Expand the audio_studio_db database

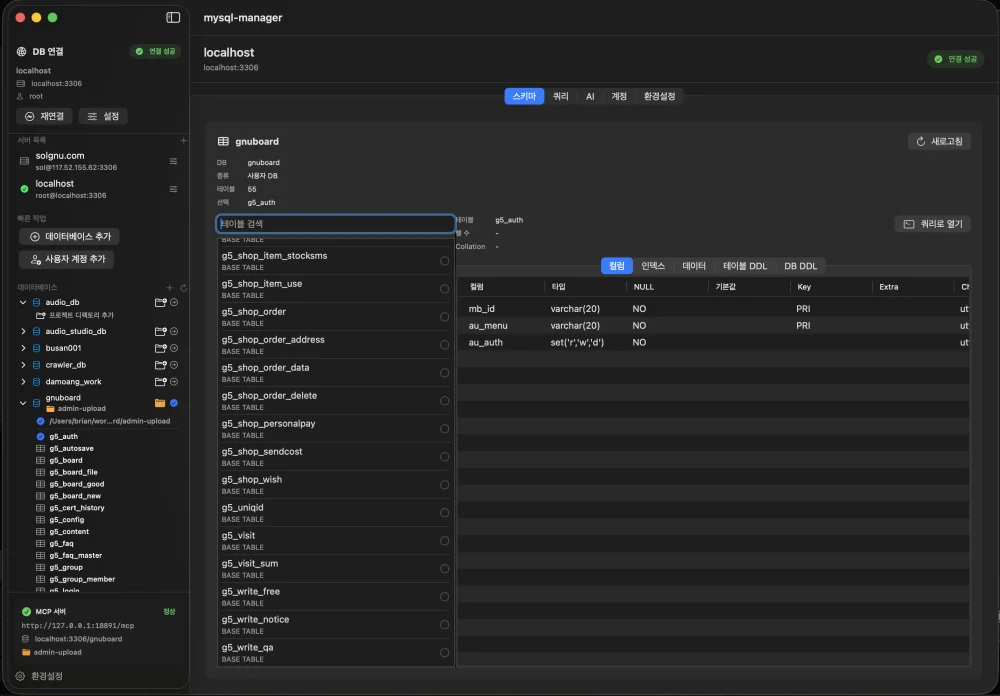[x=23, y=332]
